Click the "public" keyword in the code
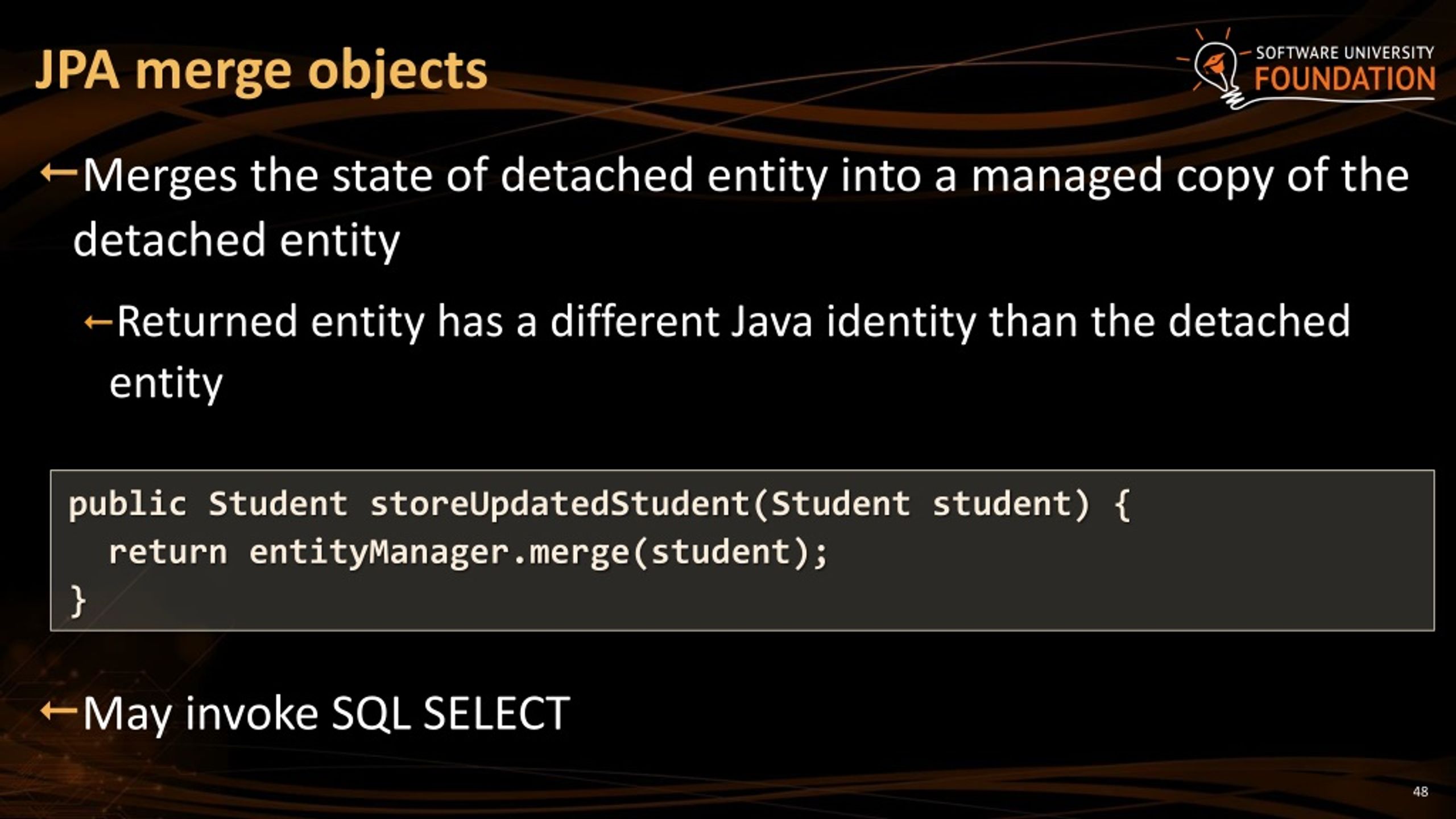This screenshot has height=819, width=1456. 127,504
